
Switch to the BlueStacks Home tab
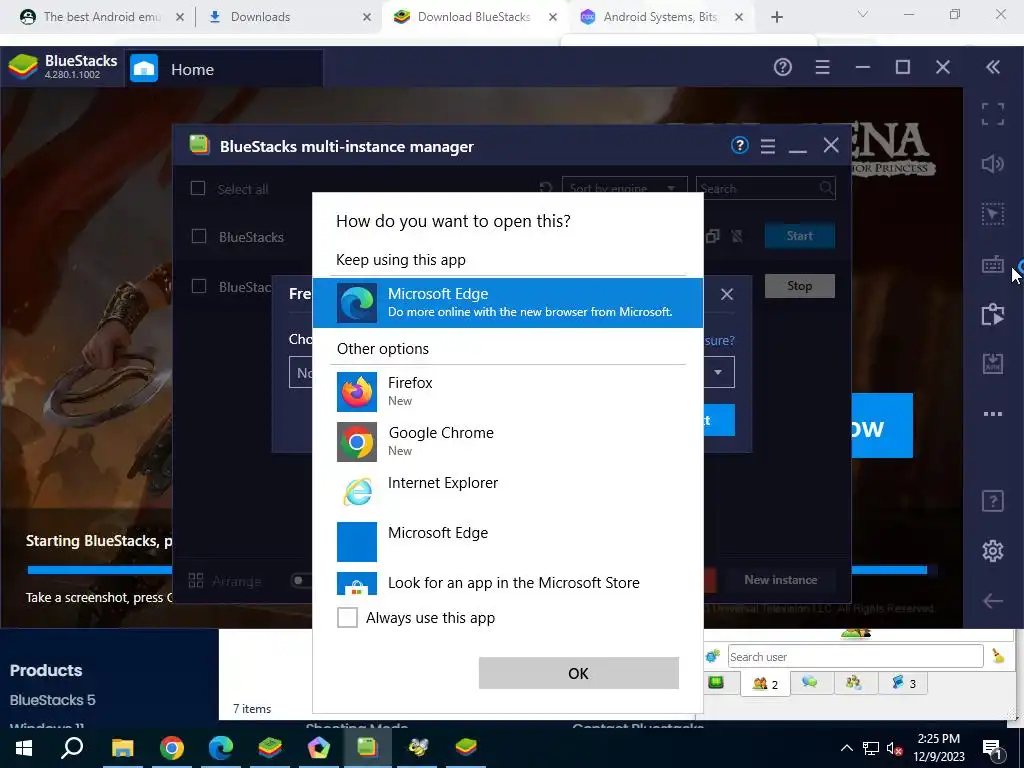(224, 69)
